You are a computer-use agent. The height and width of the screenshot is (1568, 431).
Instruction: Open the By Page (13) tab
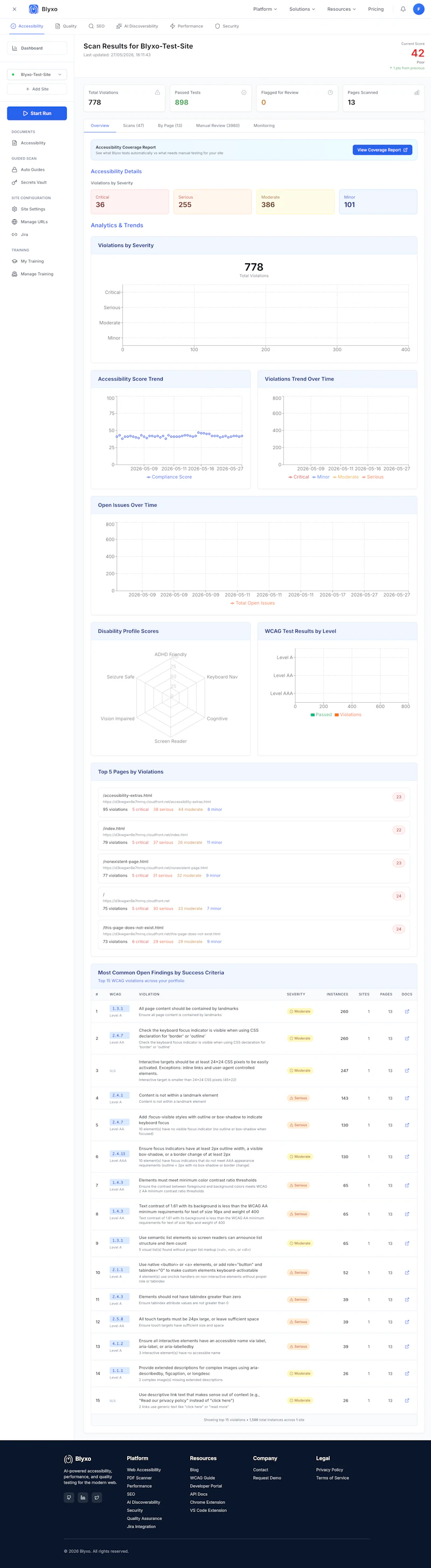[x=170, y=125]
